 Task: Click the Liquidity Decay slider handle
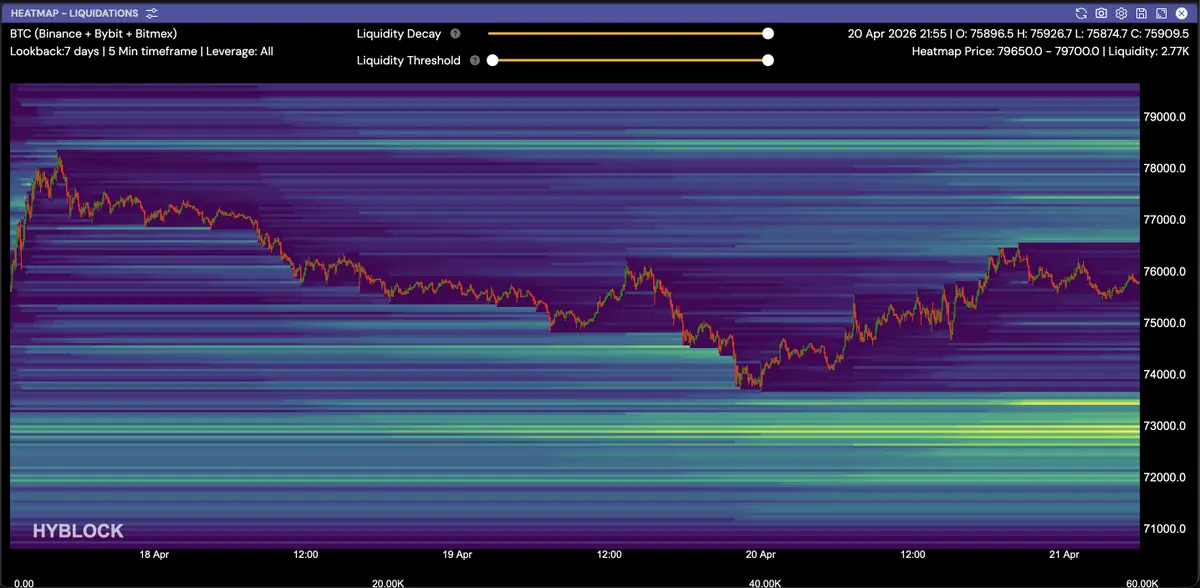coord(768,33)
